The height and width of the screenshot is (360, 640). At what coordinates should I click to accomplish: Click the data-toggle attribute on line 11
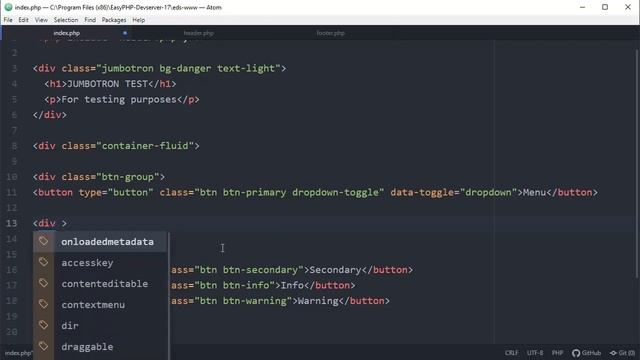click(x=422, y=192)
